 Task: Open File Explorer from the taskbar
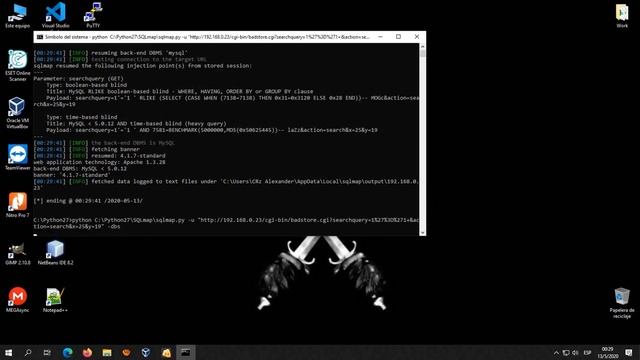coord(107,352)
